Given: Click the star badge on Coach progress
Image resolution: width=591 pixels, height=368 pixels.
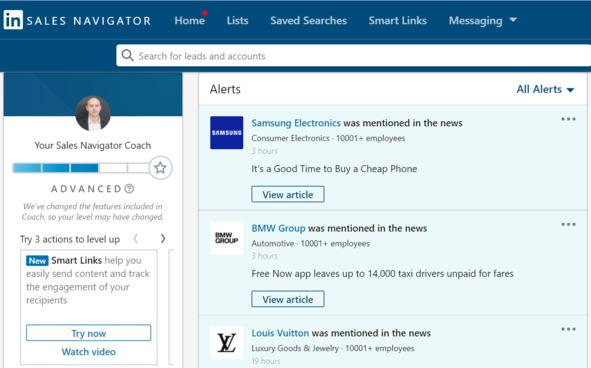Looking at the screenshot, I should 161,168.
